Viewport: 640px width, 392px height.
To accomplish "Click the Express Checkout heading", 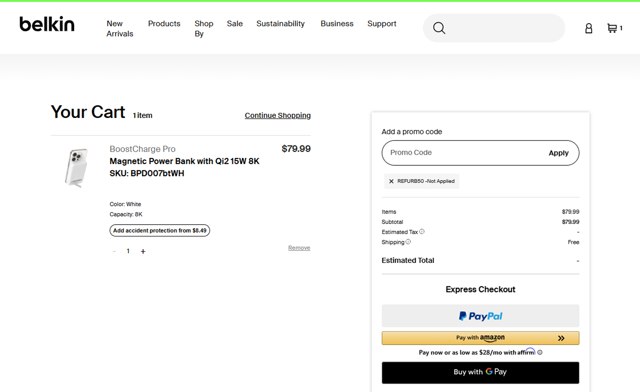I will 480,290.
